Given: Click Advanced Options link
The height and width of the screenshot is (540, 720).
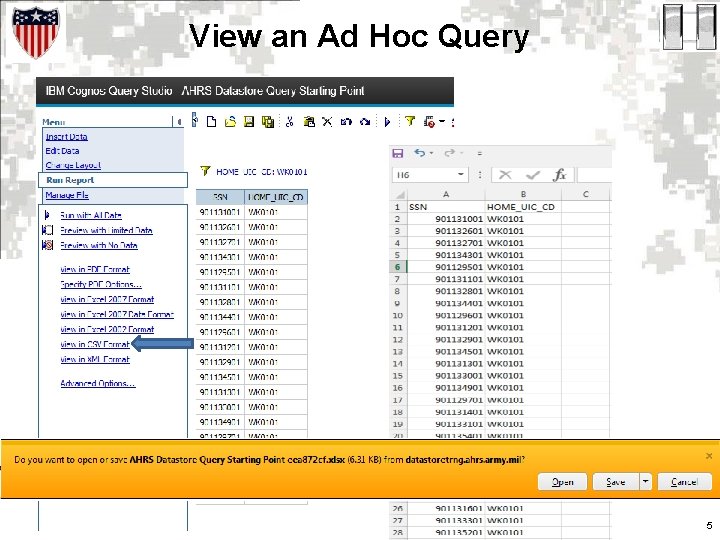Looking at the screenshot, I should (x=98, y=383).
